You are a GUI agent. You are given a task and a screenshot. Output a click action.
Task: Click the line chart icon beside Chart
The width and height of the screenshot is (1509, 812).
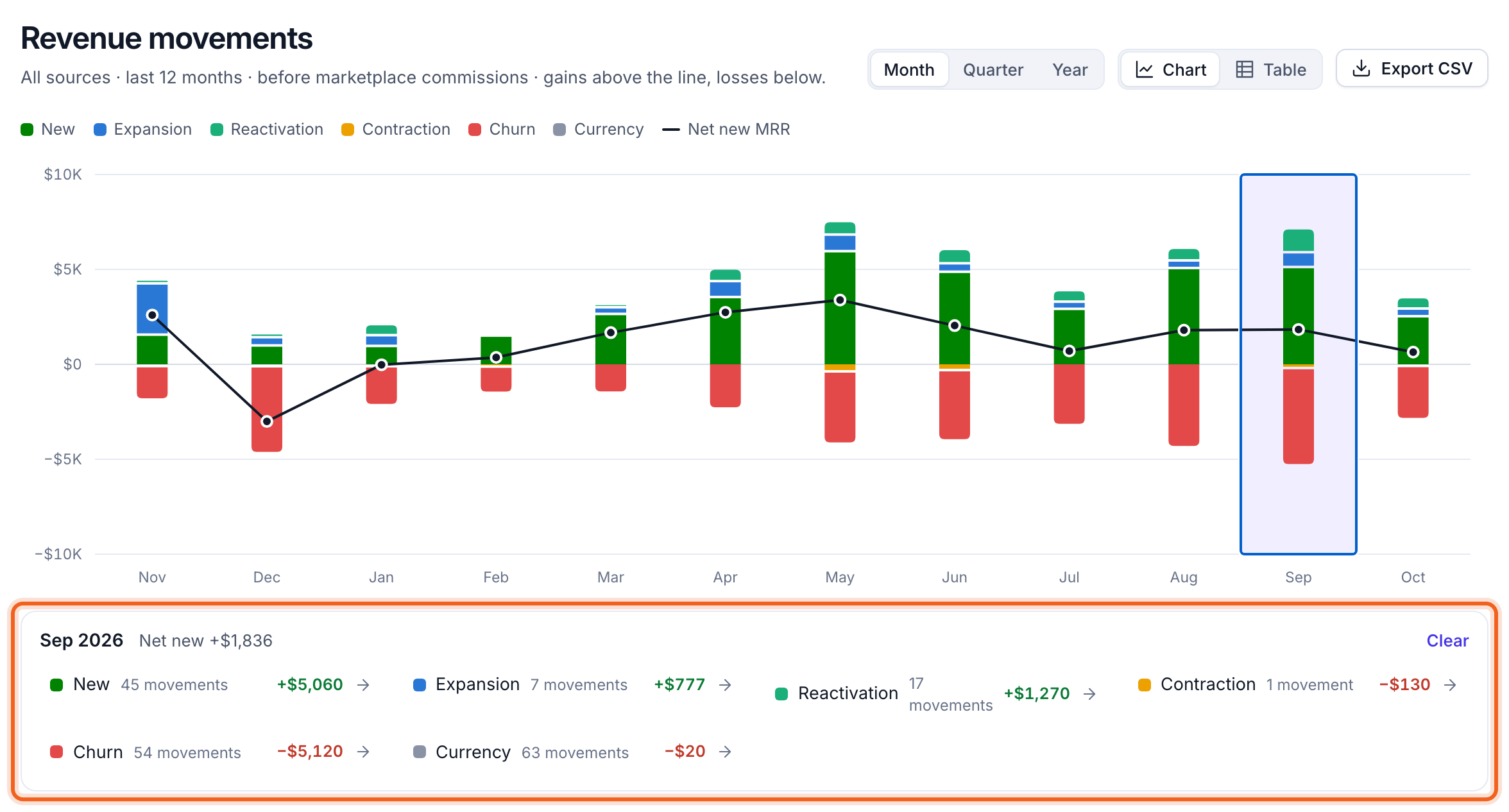(x=1144, y=69)
